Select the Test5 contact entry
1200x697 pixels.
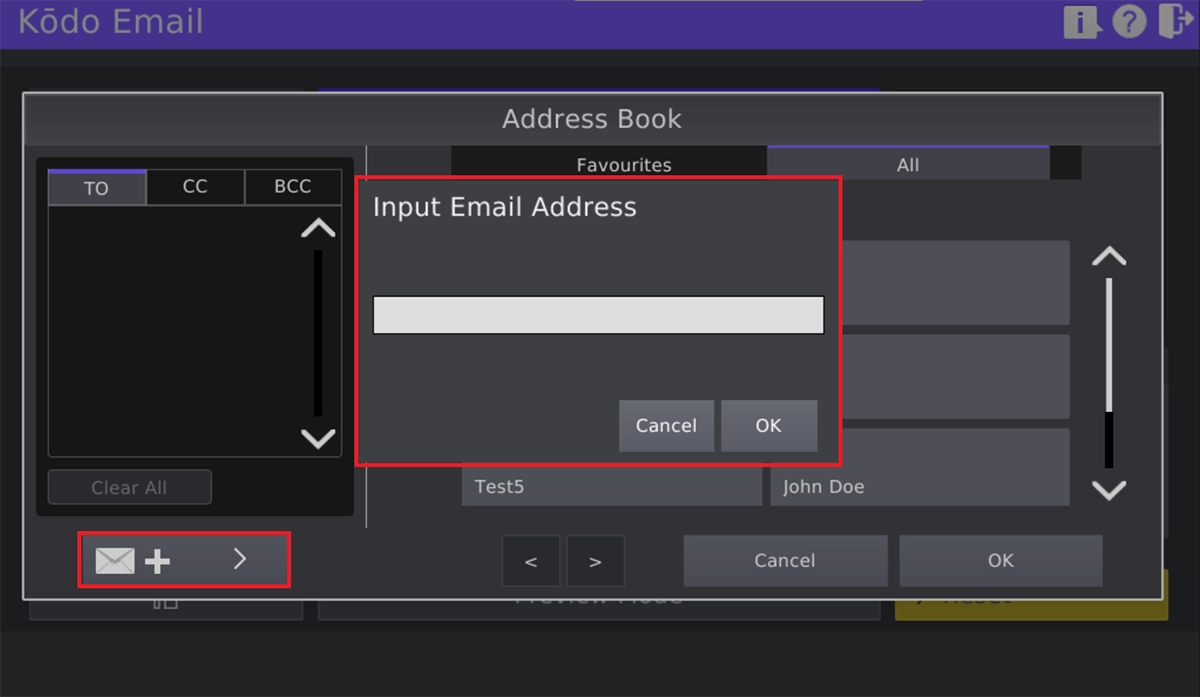[x=611, y=486]
